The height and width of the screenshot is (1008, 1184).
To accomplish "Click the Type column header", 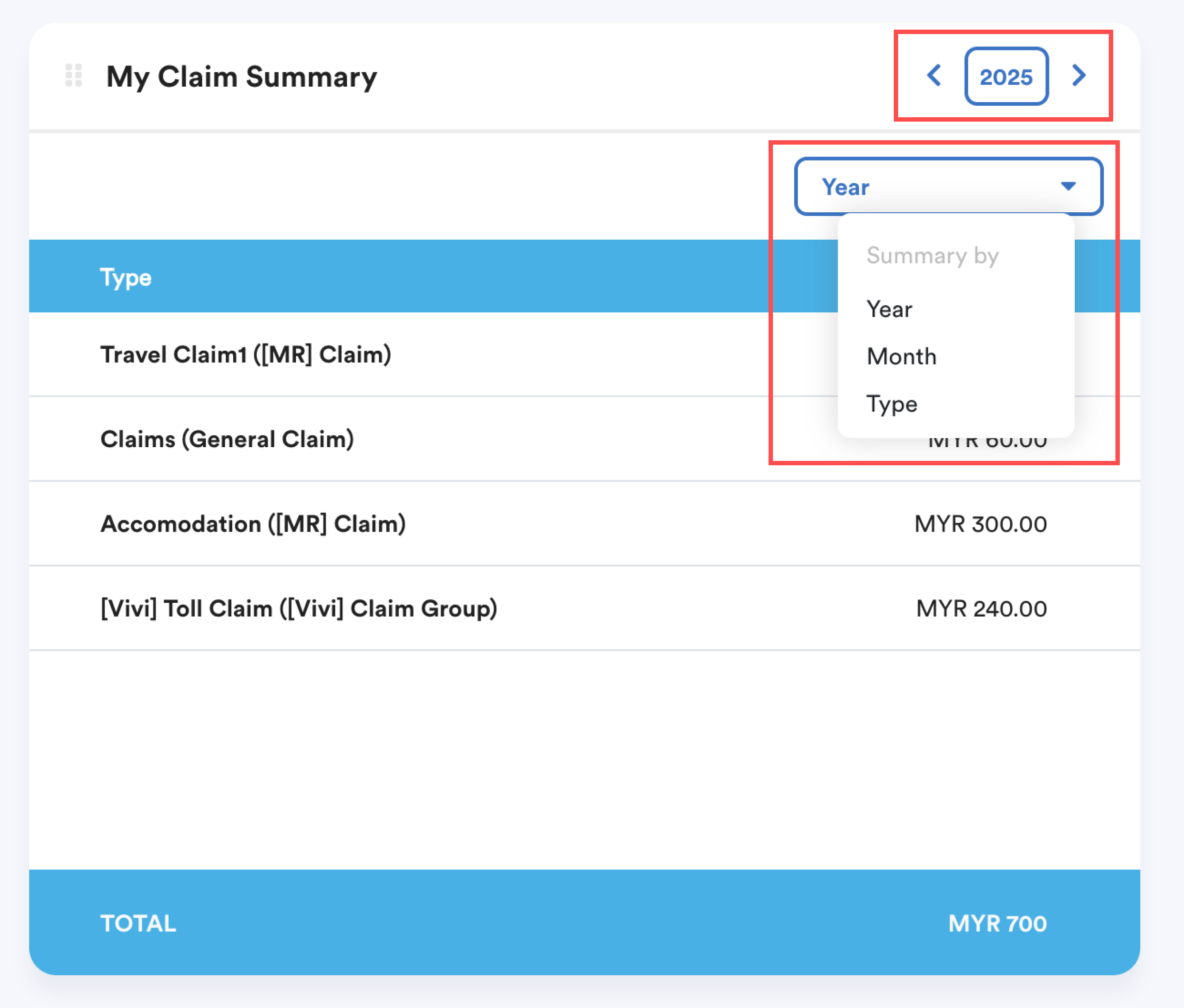I will 126,278.
